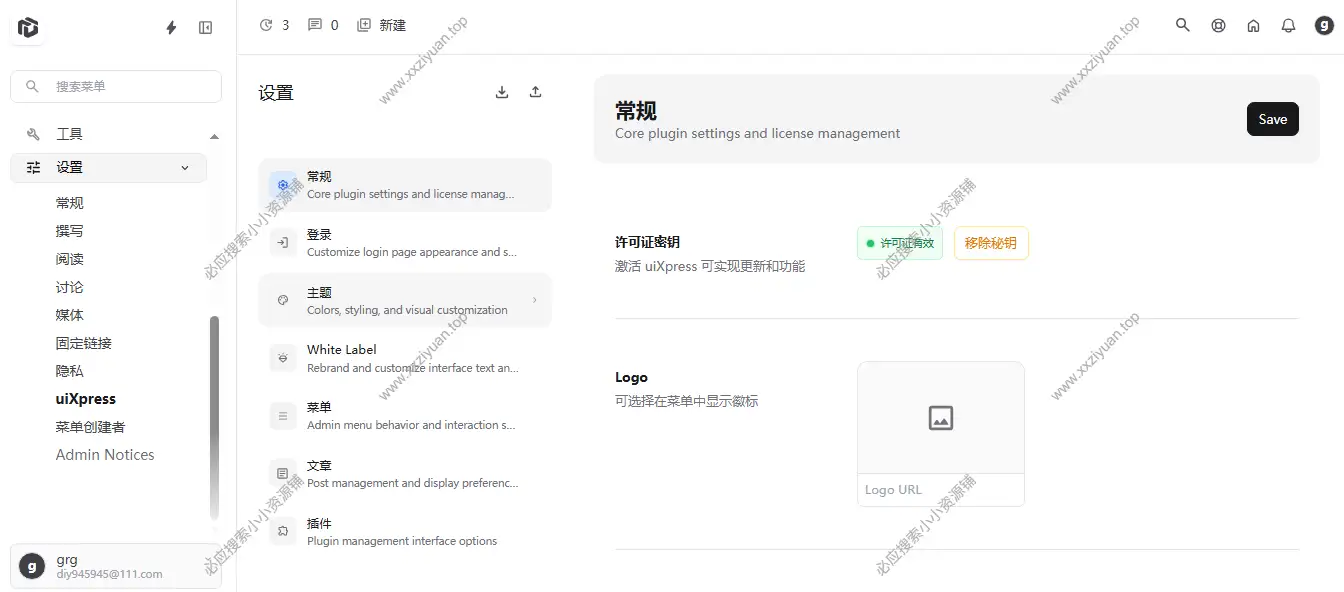
Task: Click the Logo URL input field
Action: [x=940, y=490]
